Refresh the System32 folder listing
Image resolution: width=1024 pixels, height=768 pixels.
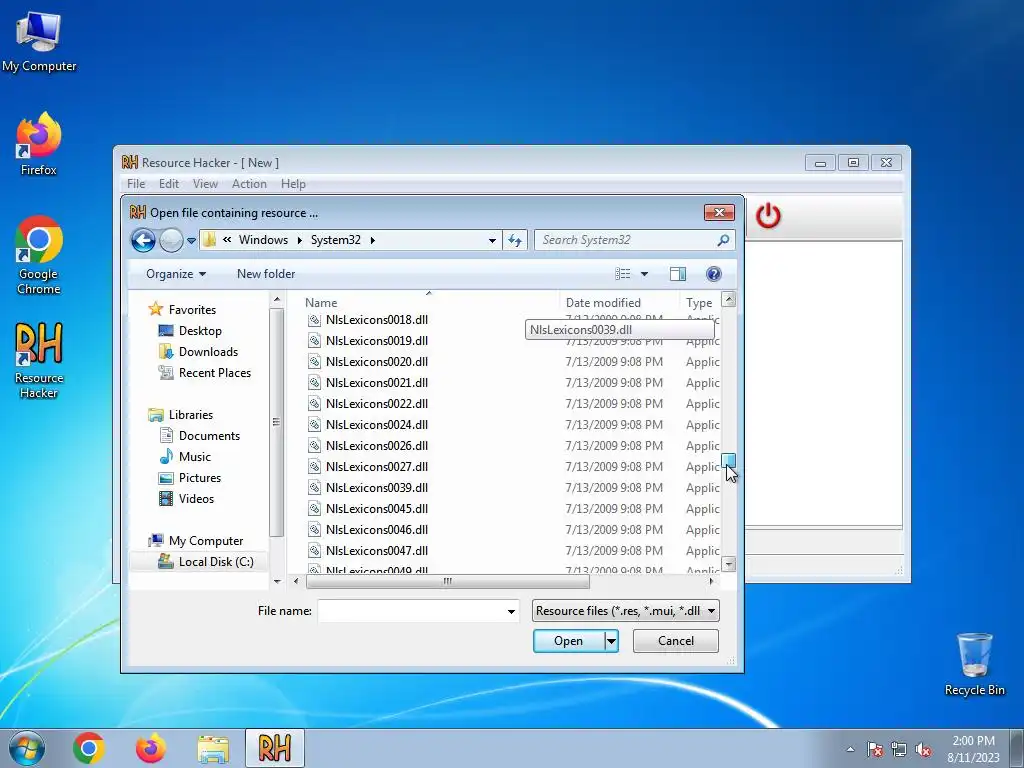coord(515,240)
